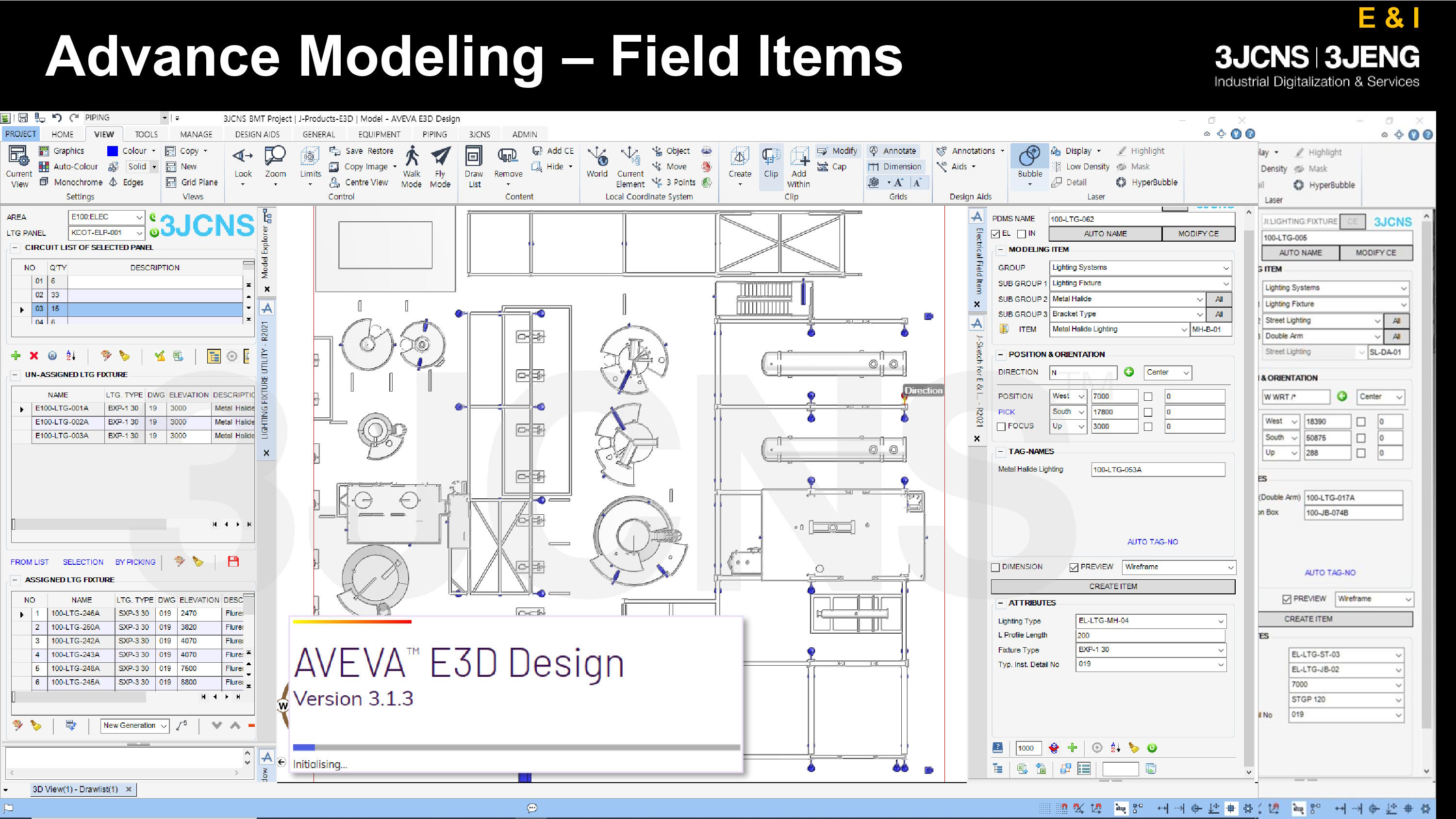Delete circuit with red X icon
Screen dimensions: 1456x819
(x=34, y=356)
